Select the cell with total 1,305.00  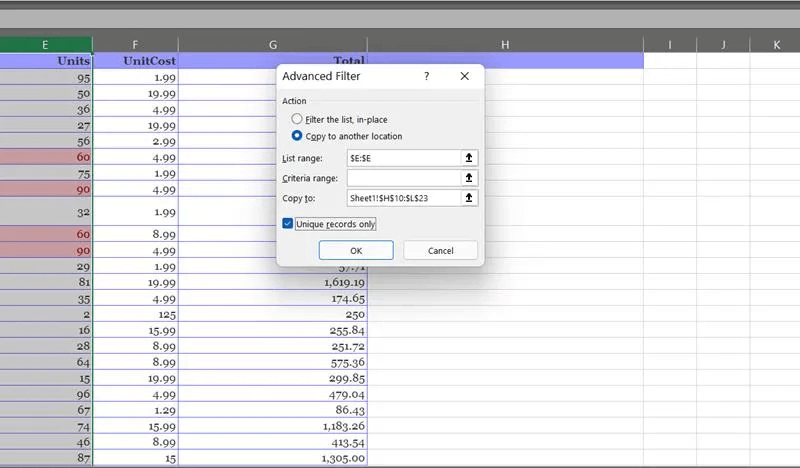(x=272, y=458)
